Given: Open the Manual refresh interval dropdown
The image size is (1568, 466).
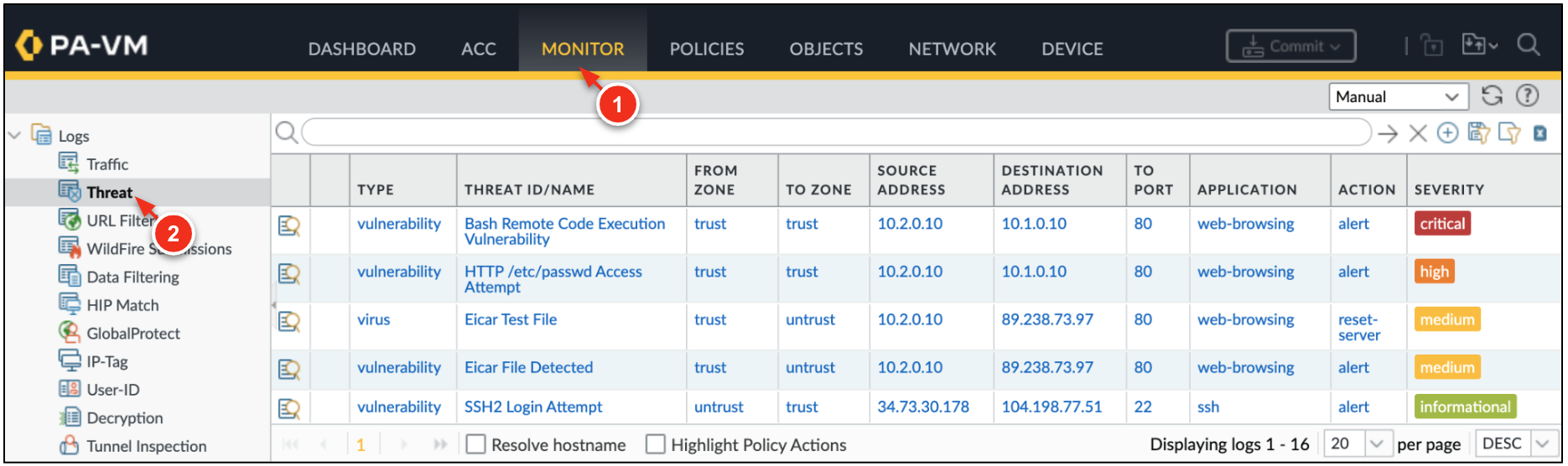Looking at the screenshot, I should coord(1398,97).
